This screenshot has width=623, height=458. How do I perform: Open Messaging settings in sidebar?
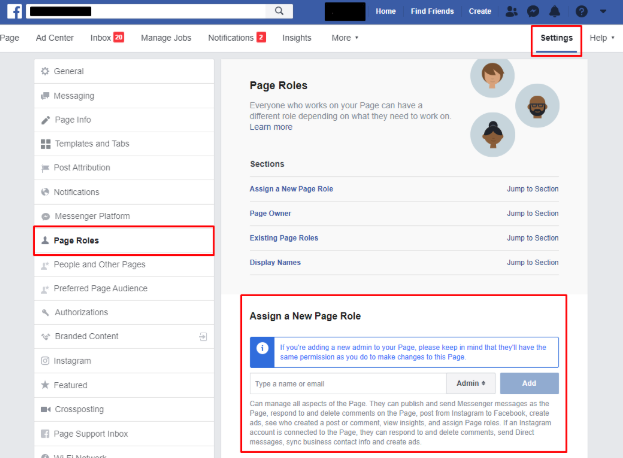coord(124,96)
